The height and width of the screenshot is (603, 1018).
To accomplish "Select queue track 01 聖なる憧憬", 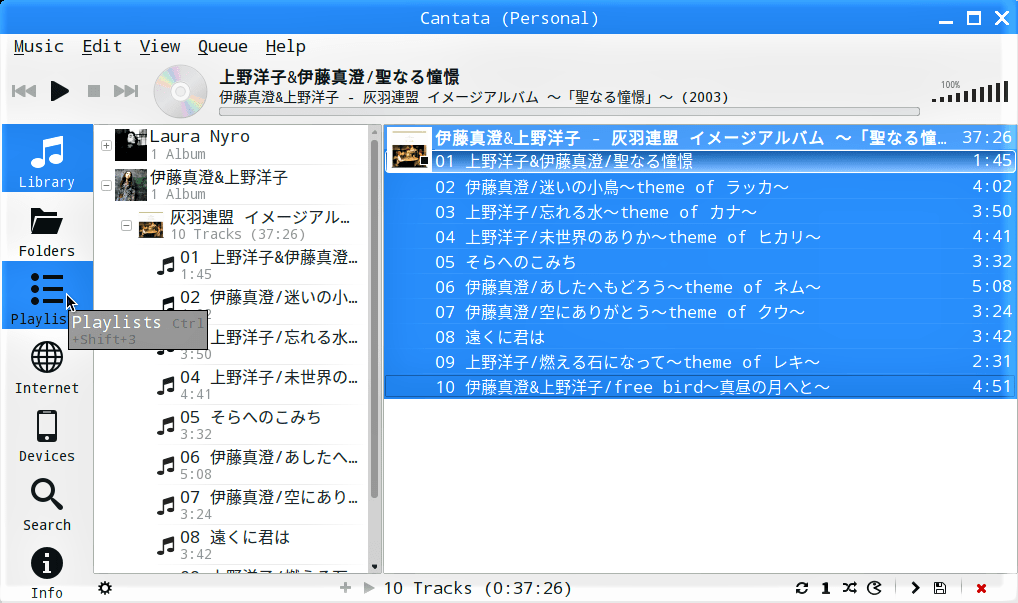I will [x=700, y=161].
